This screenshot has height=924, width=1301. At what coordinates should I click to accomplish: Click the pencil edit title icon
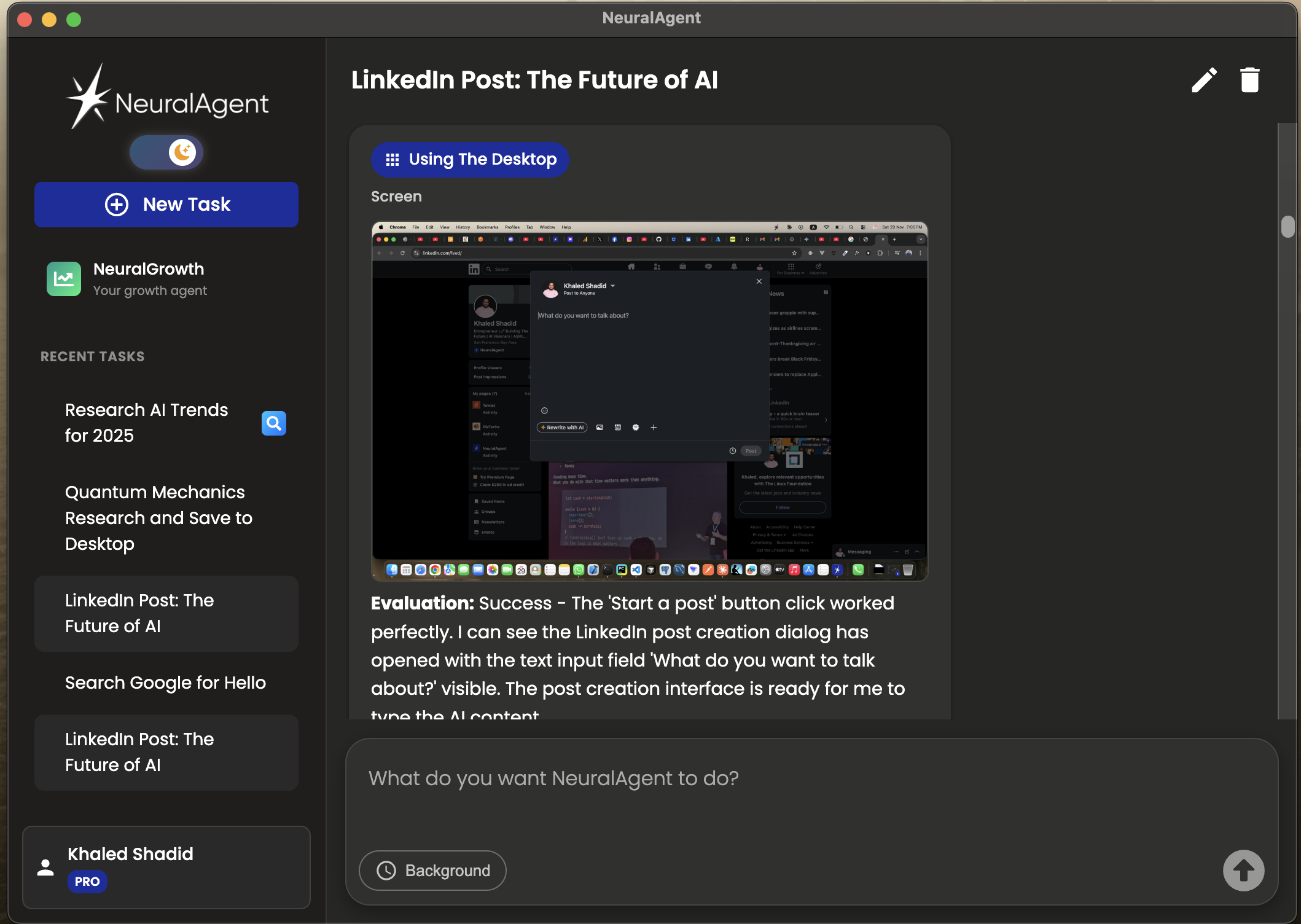pos(1204,80)
